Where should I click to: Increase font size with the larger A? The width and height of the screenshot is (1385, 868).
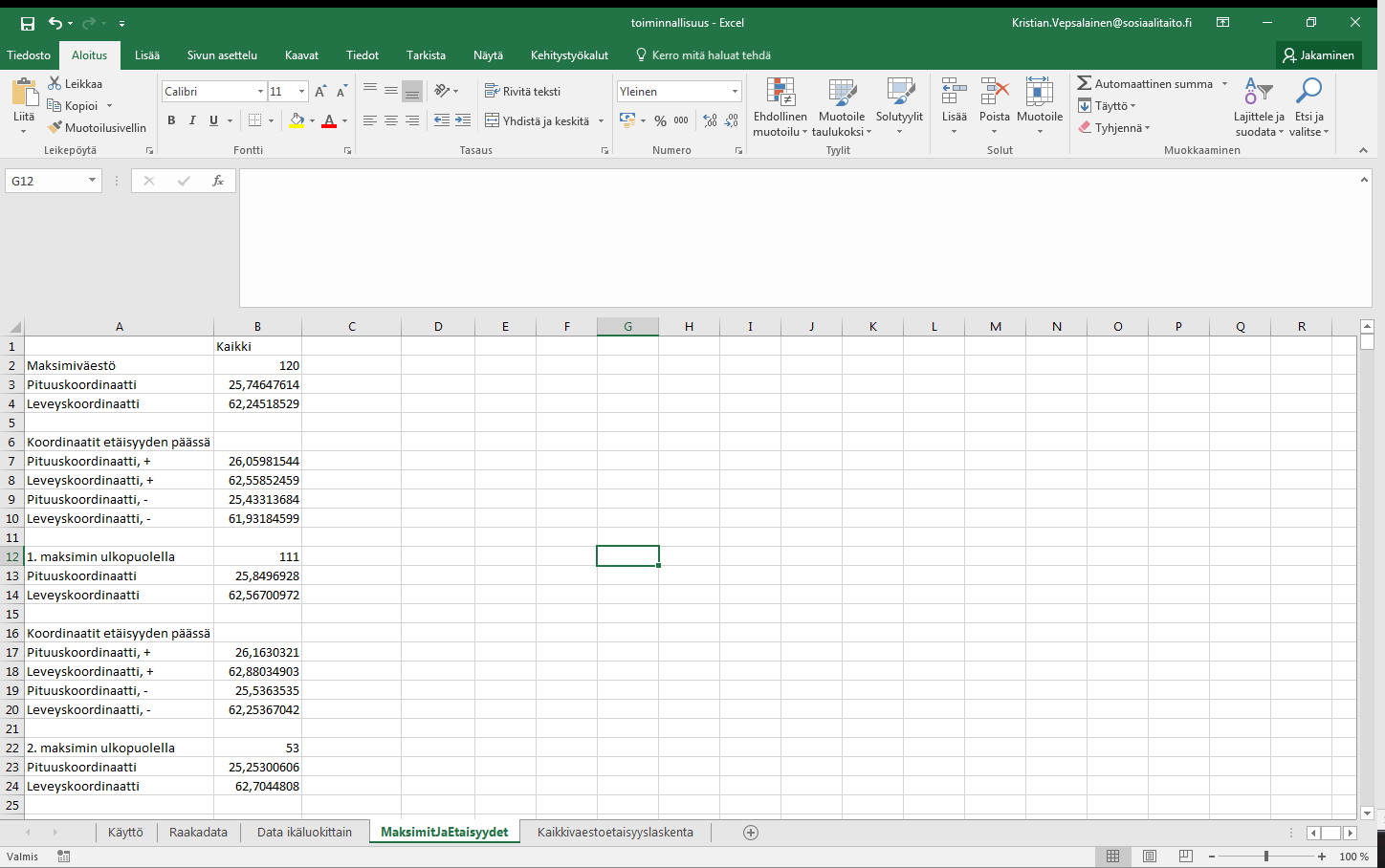click(x=320, y=92)
